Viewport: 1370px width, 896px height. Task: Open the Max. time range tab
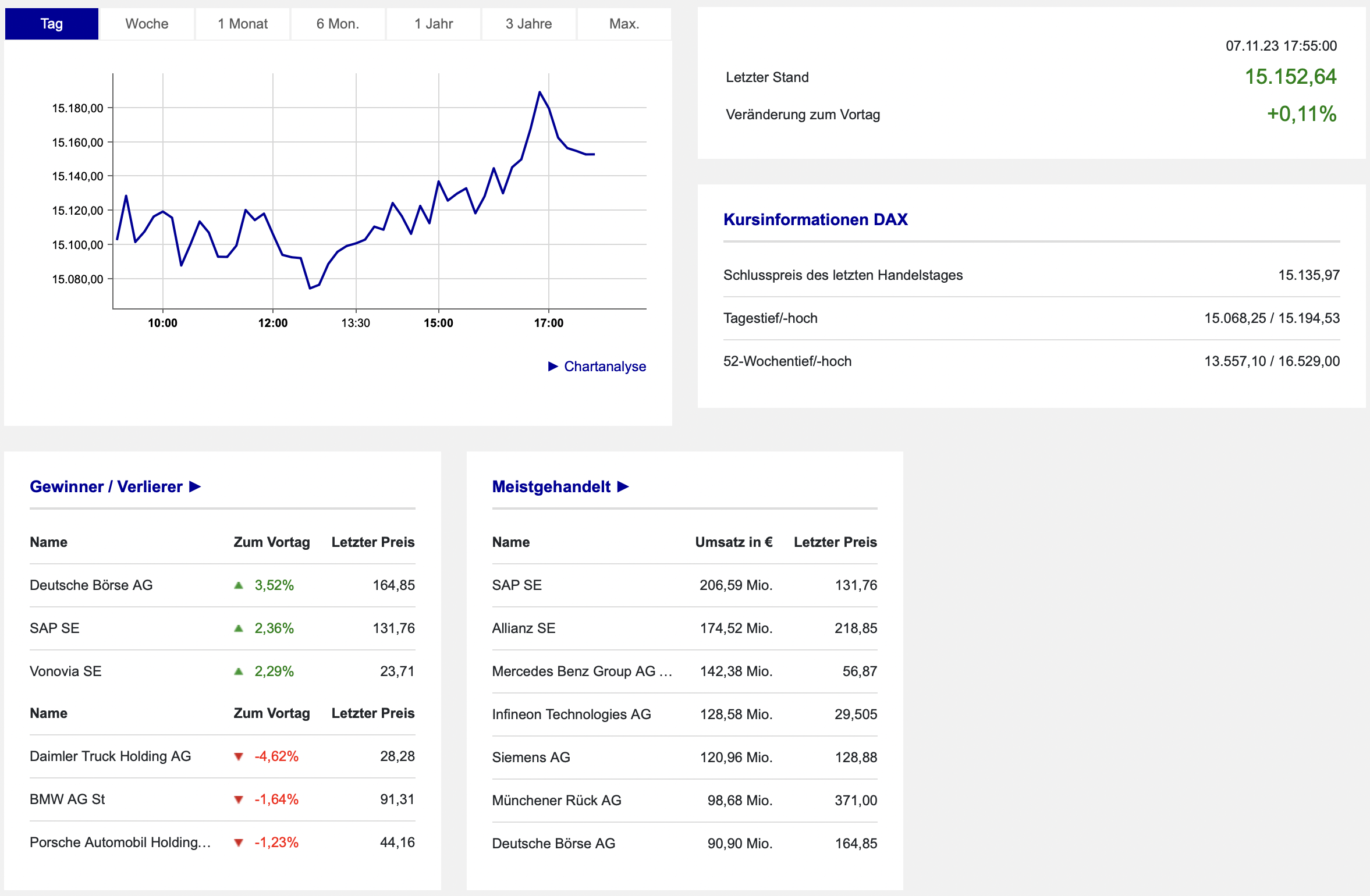[x=624, y=24]
